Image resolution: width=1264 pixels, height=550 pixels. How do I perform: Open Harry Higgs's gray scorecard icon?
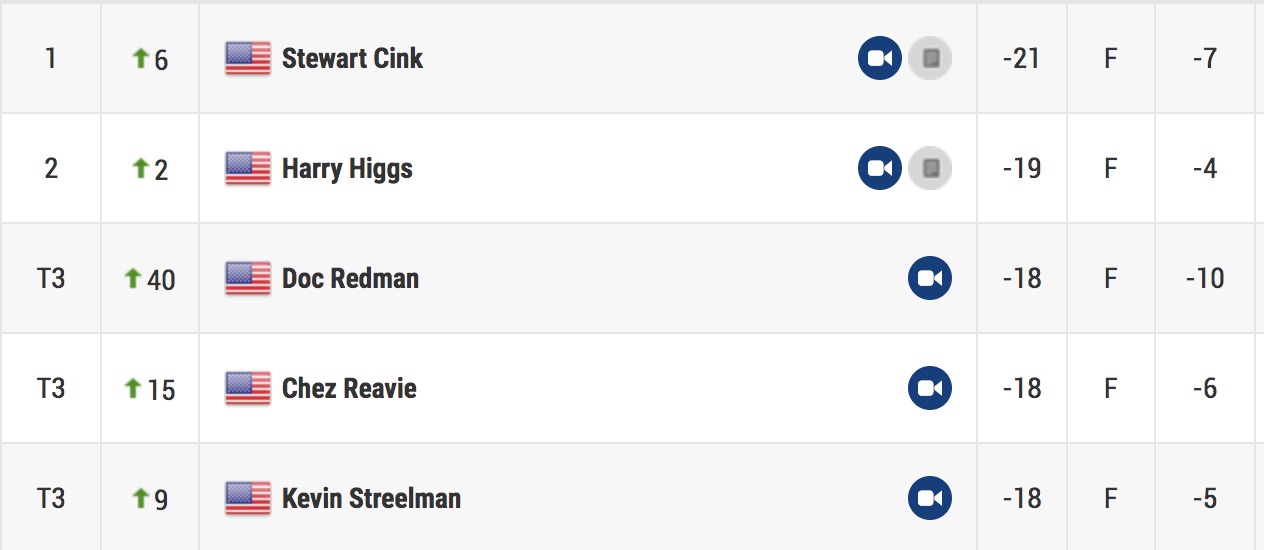click(930, 168)
